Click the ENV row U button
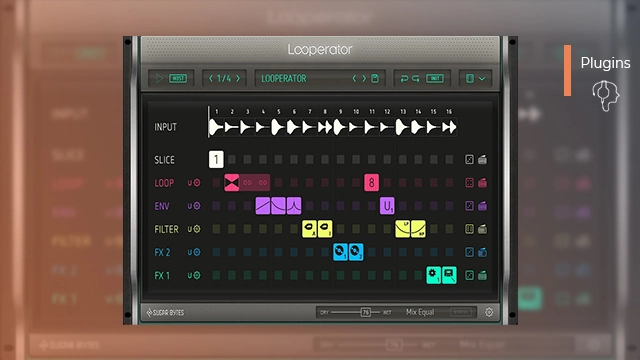This screenshot has height=360, width=640. (189, 206)
